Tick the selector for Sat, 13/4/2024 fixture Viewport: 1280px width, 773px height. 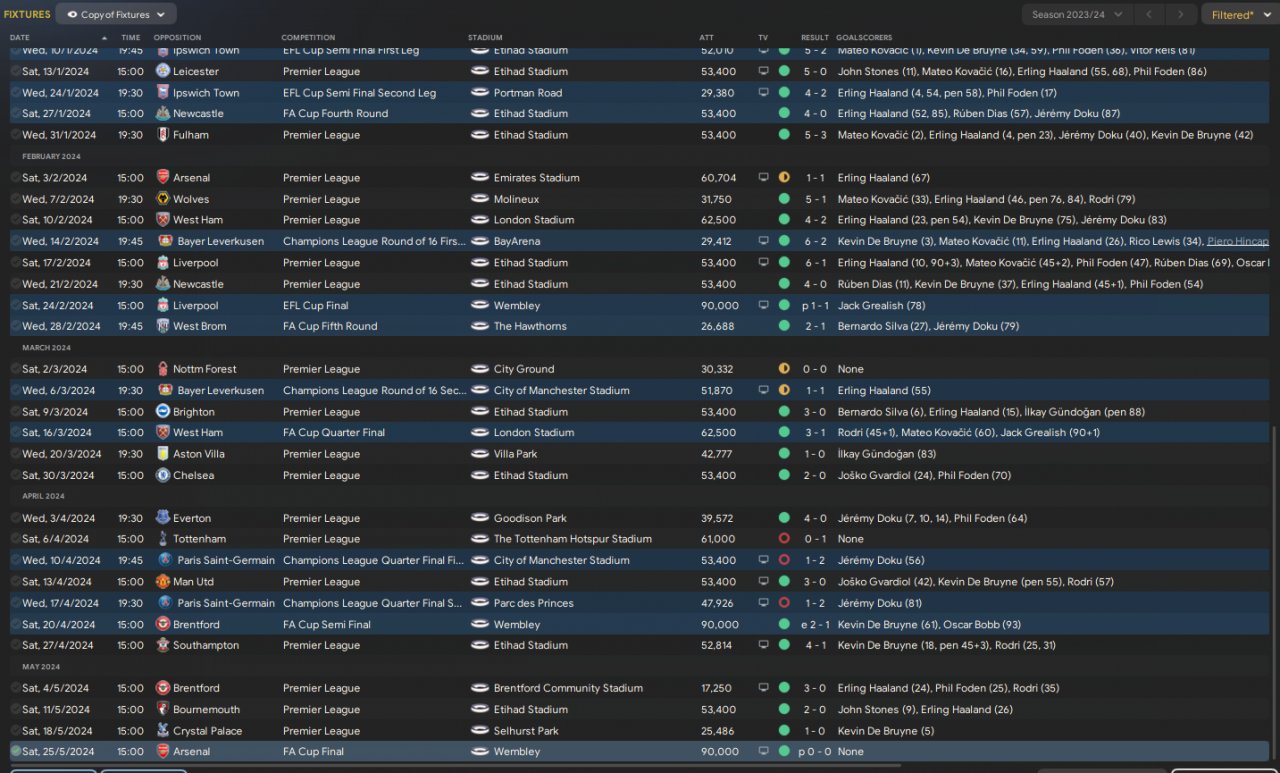point(15,582)
